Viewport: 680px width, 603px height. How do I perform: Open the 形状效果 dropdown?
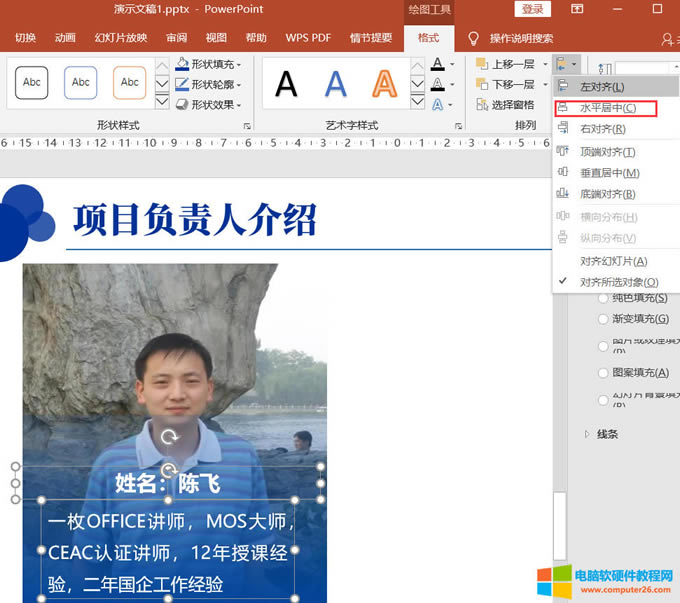[x=212, y=104]
